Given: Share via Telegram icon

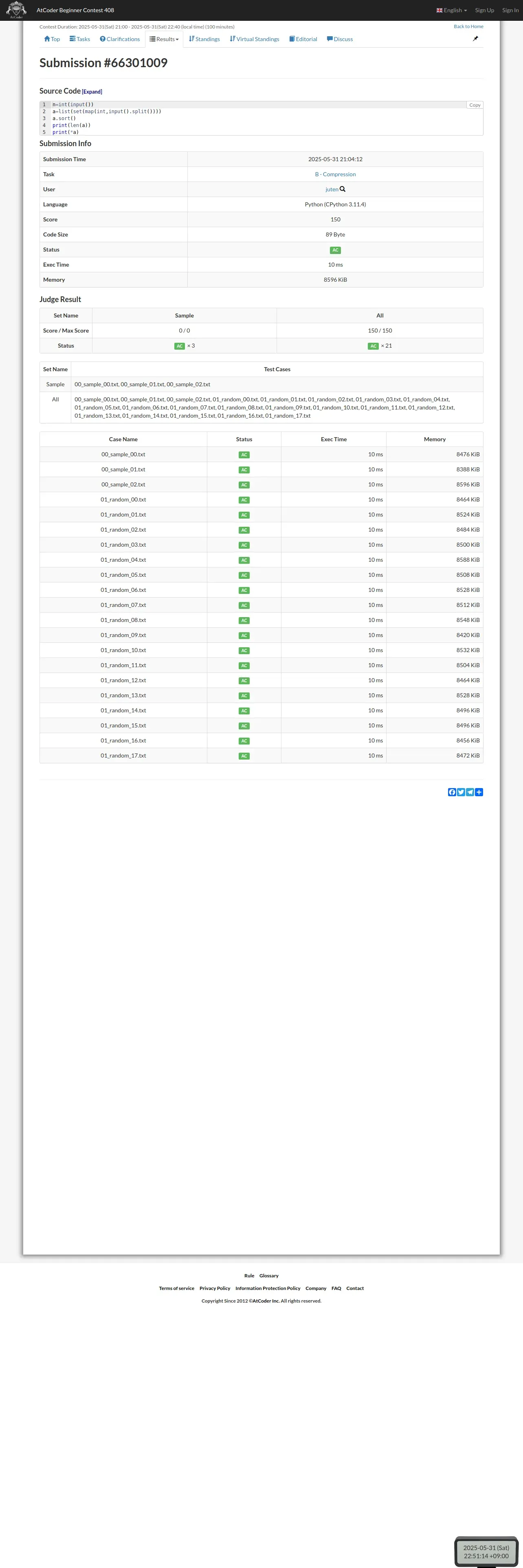Looking at the screenshot, I should [x=470, y=792].
